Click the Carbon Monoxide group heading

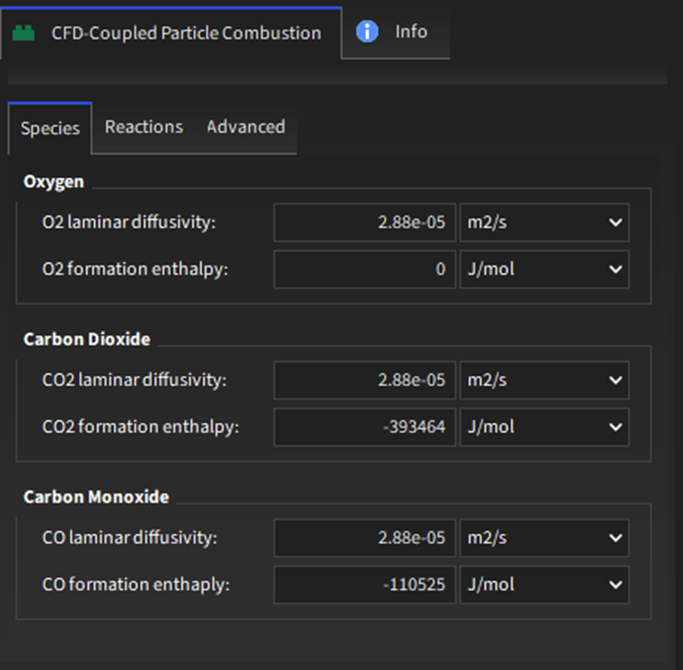click(96, 497)
